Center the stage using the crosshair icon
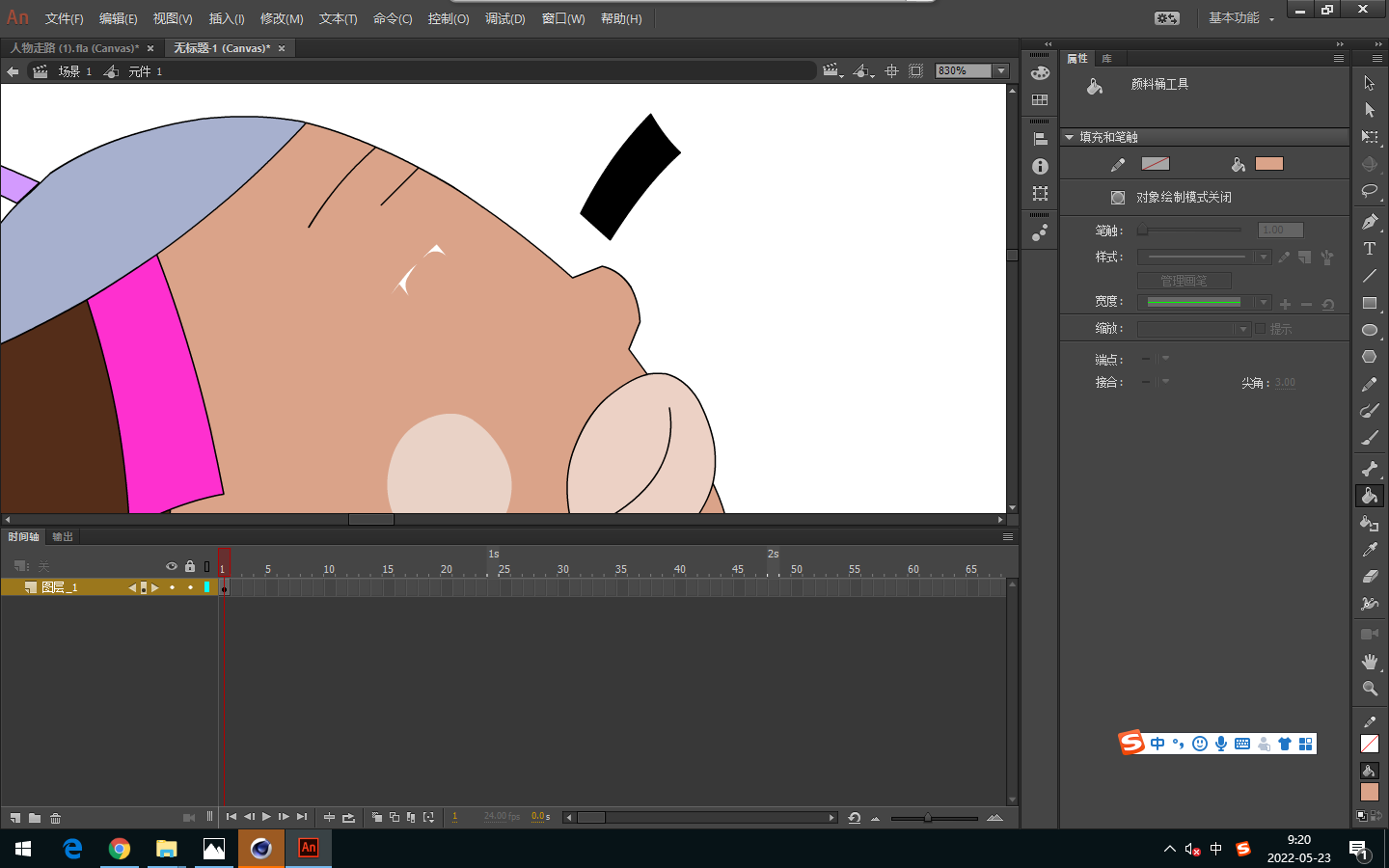The image size is (1389, 868). [x=891, y=70]
